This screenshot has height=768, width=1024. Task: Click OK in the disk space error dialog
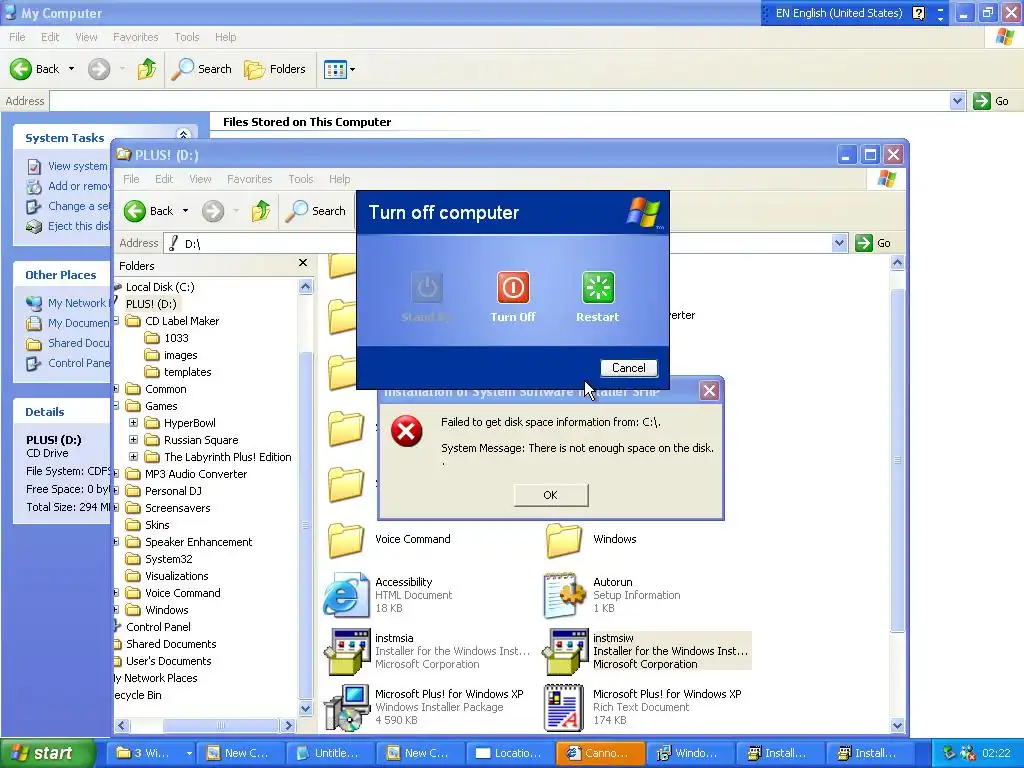(551, 495)
